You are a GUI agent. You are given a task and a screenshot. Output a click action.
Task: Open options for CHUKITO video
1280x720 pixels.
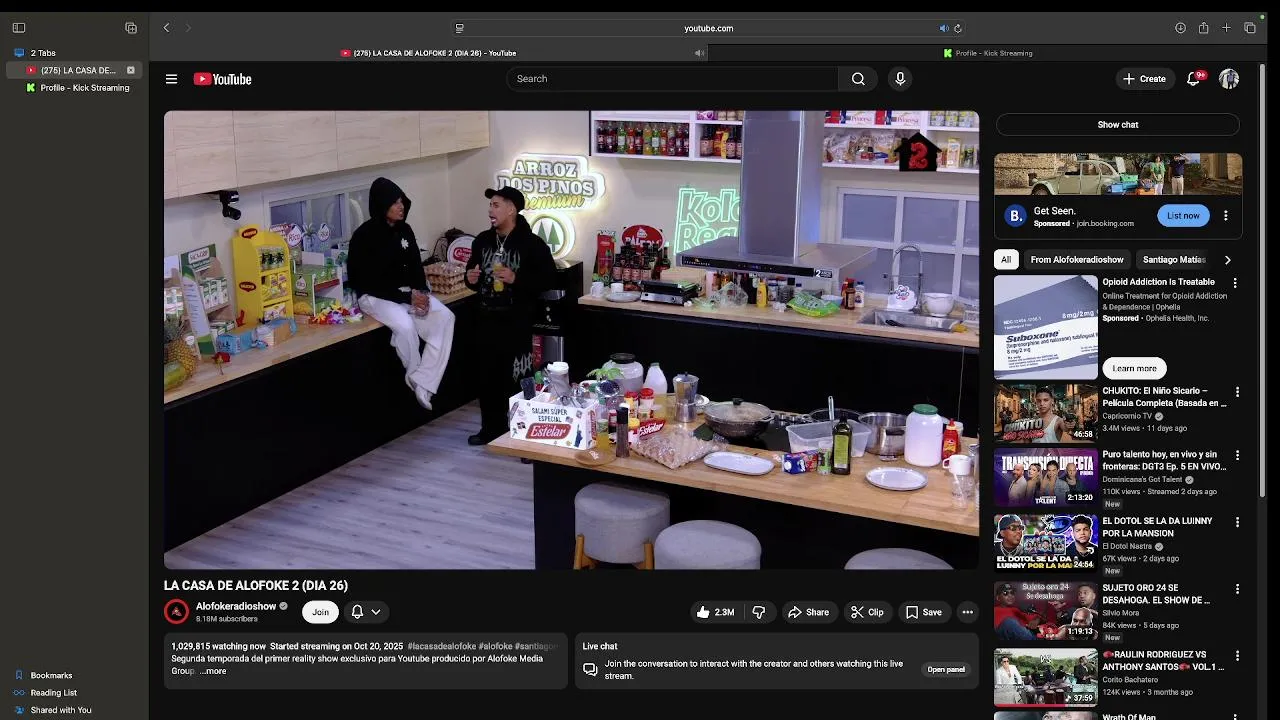pyautogui.click(x=1237, y=392)
